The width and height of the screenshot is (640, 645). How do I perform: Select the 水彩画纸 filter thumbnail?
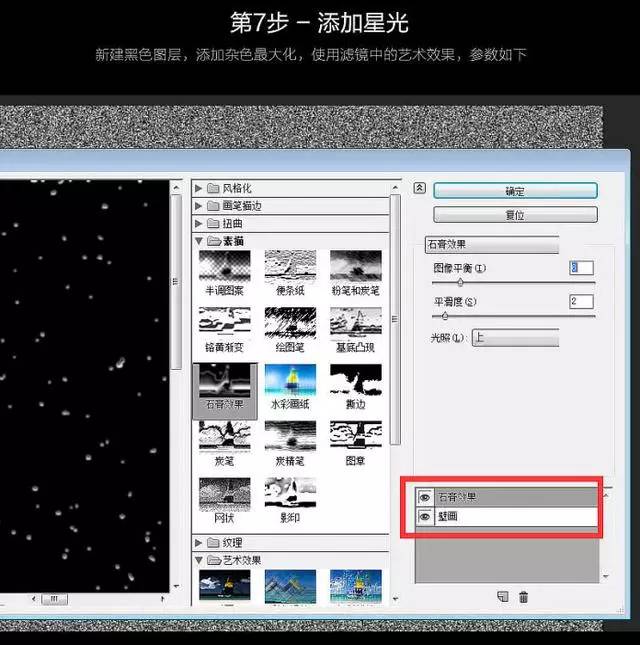tap(290, 383)
